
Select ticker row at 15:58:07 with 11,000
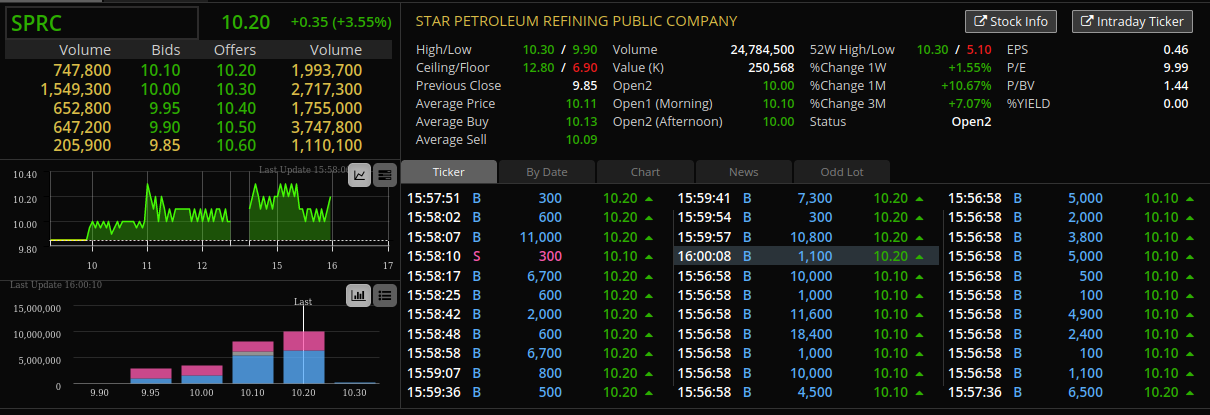point(534,237)
